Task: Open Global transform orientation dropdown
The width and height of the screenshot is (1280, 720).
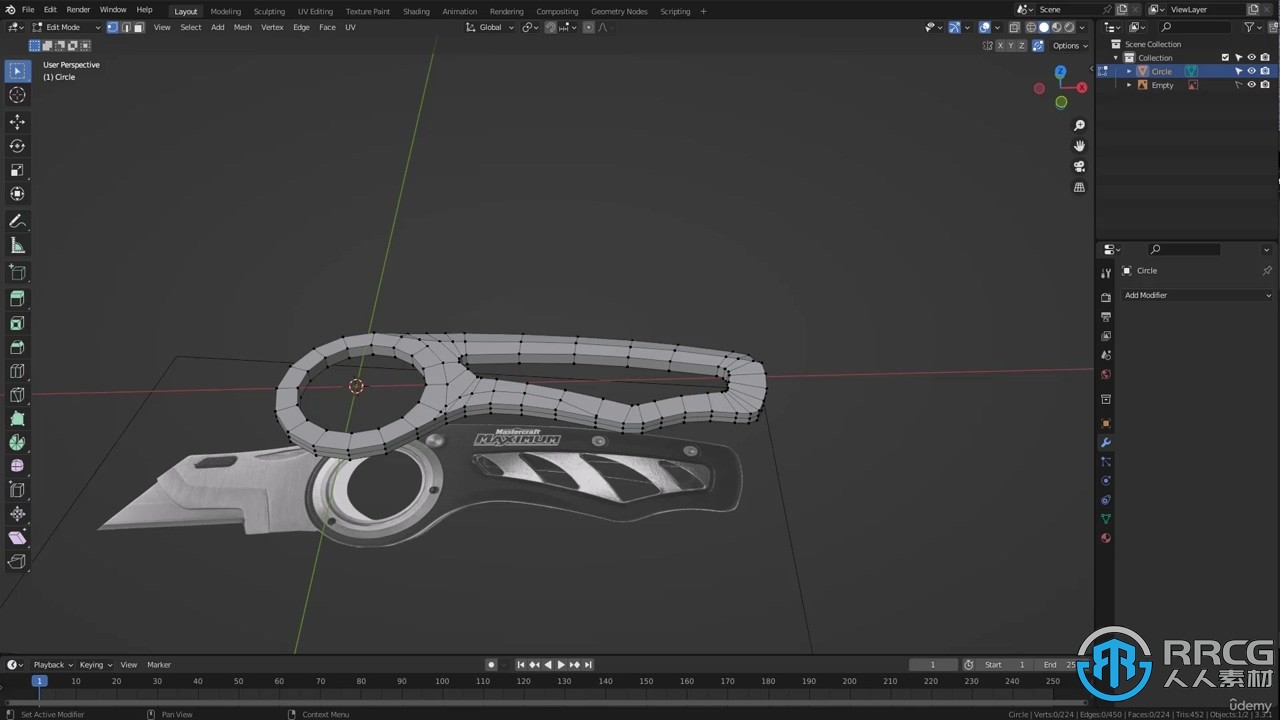Action: pyautogui.click(x=490, y=27)
